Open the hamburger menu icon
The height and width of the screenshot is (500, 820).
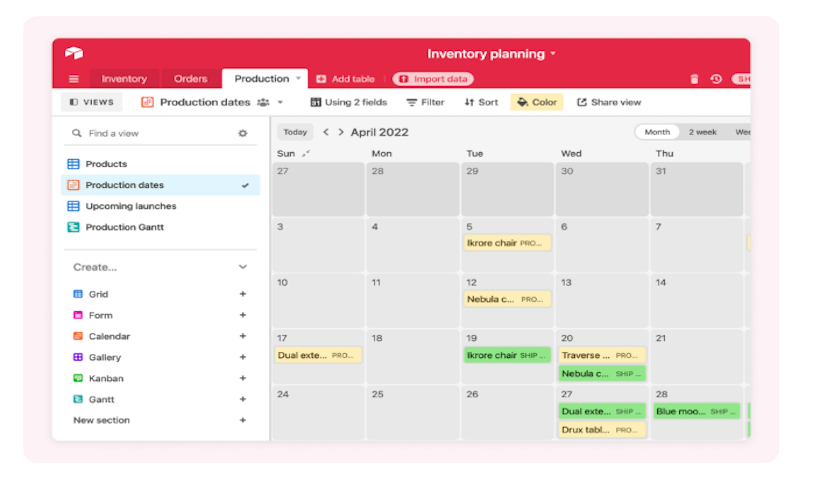pyautogui.click(x=73, y=79)
